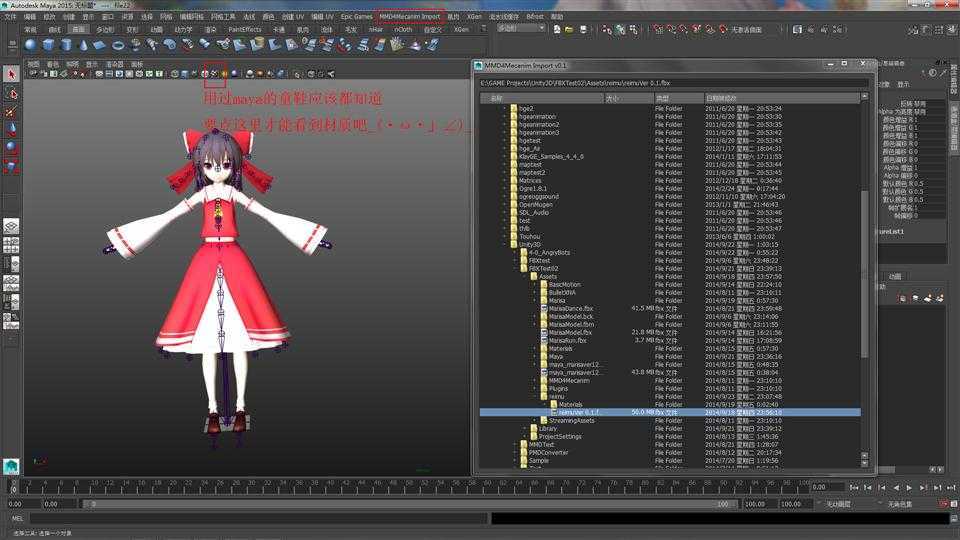New scene icon in the status line

tap(556, 29)
